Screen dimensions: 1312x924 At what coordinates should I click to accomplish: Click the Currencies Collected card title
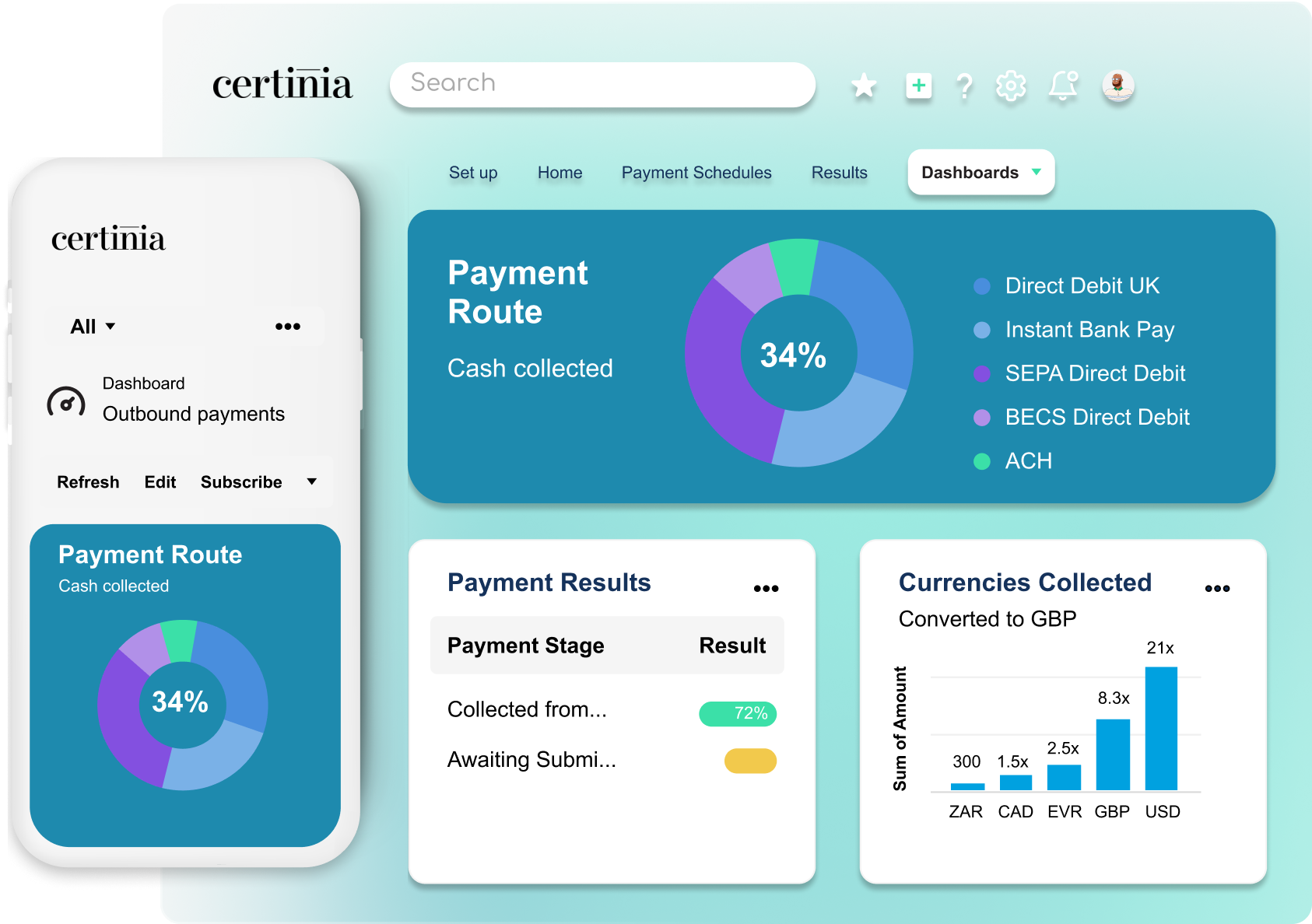1025,583
